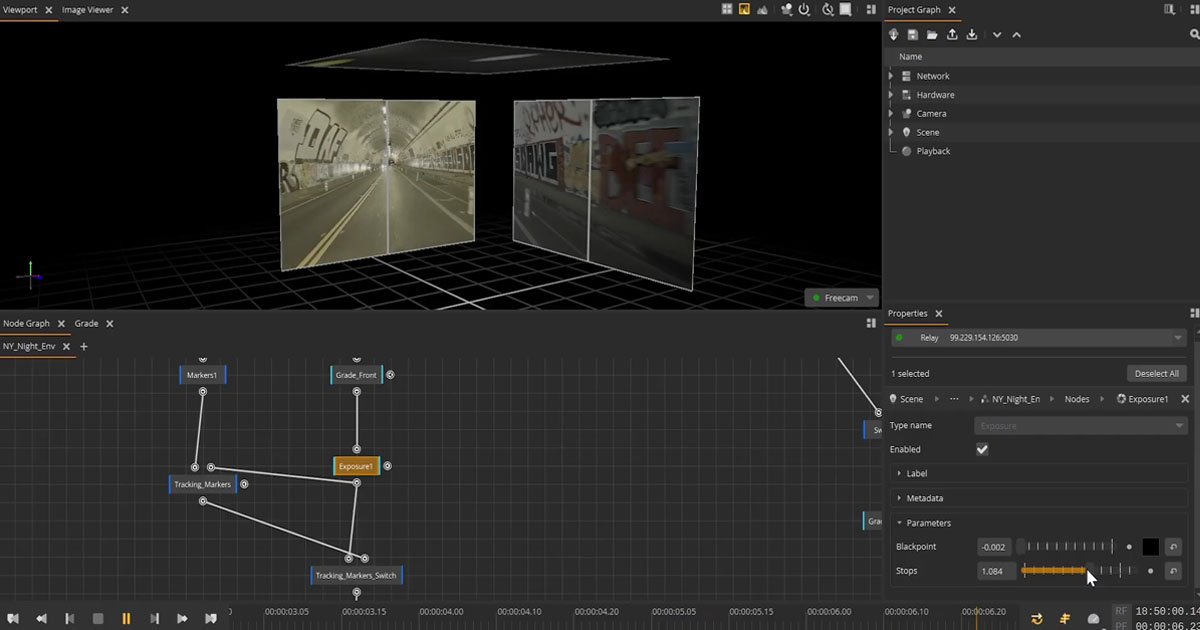This screenshot has width=1200, height=630.
Task: Select the Grade_Front node
Action: coord(356,375)
